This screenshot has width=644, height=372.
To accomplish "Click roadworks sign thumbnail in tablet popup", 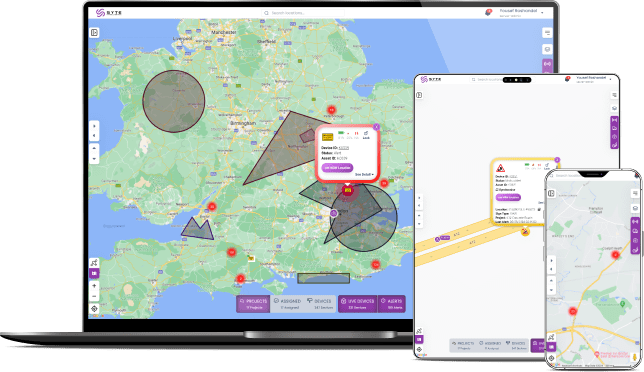I will tap(500, 168).
